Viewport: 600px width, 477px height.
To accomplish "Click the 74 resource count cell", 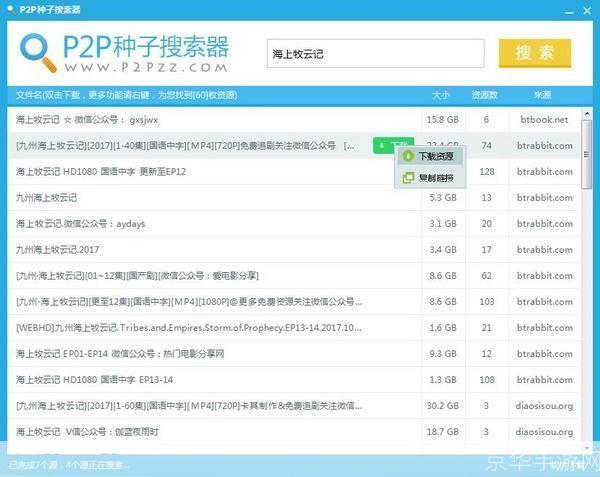I will 487,146.
